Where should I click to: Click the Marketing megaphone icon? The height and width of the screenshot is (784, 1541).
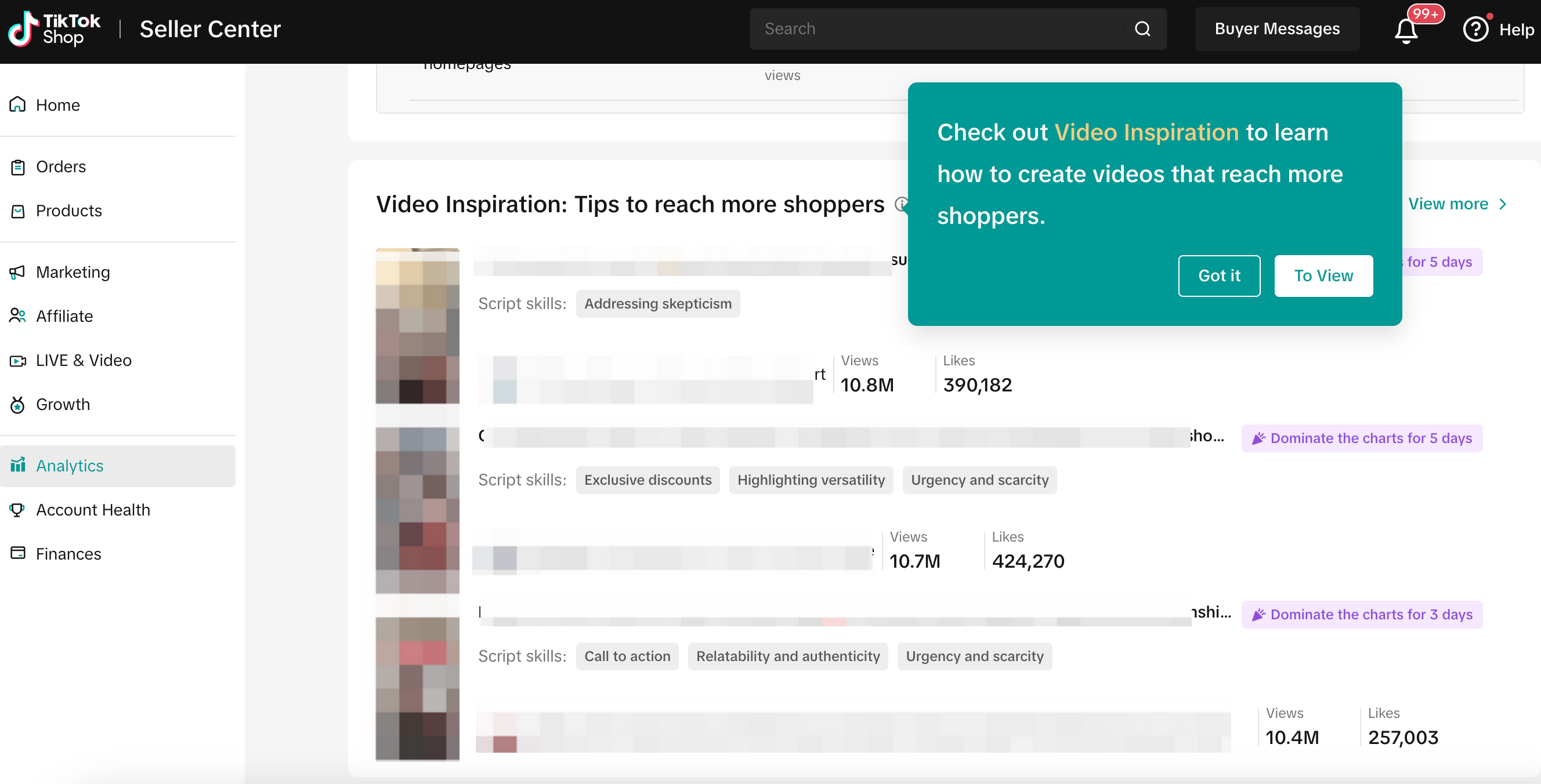click(x=17, y=272)
